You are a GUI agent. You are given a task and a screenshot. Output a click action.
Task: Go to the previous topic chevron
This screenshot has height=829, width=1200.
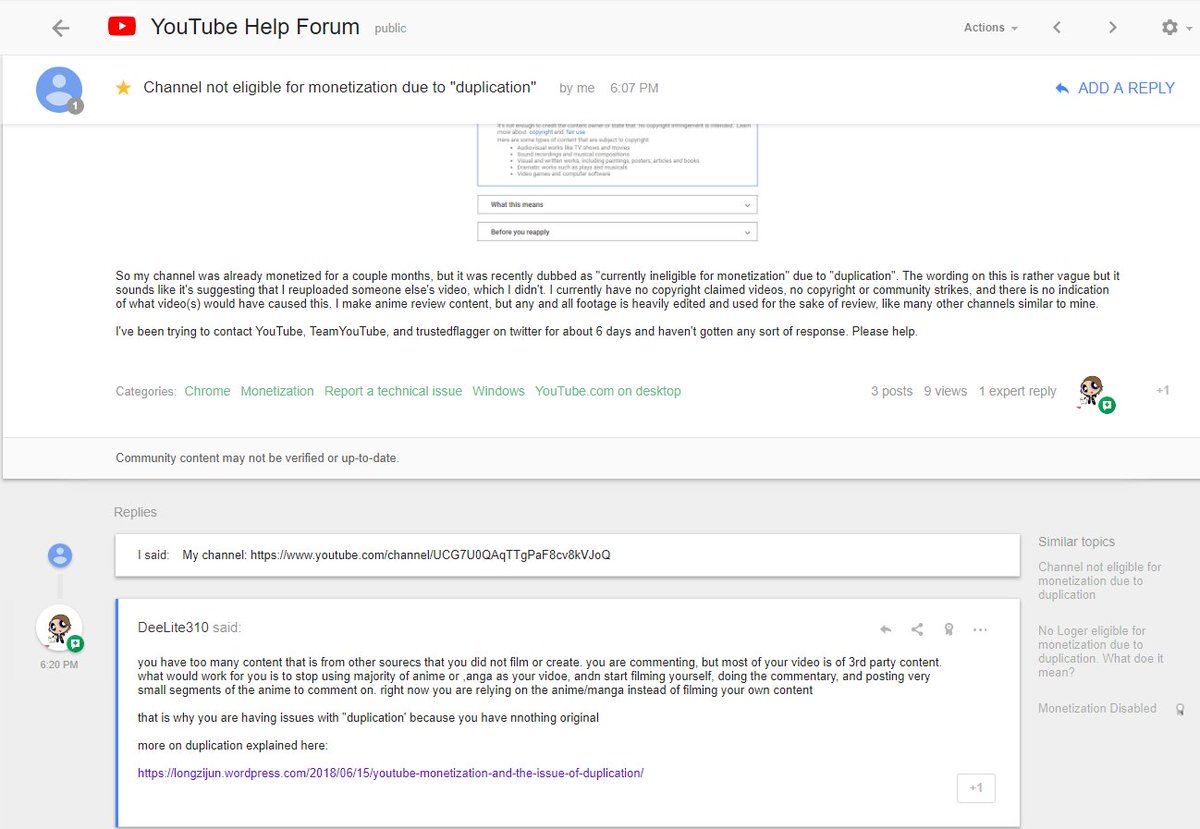tap(1057, 28)
